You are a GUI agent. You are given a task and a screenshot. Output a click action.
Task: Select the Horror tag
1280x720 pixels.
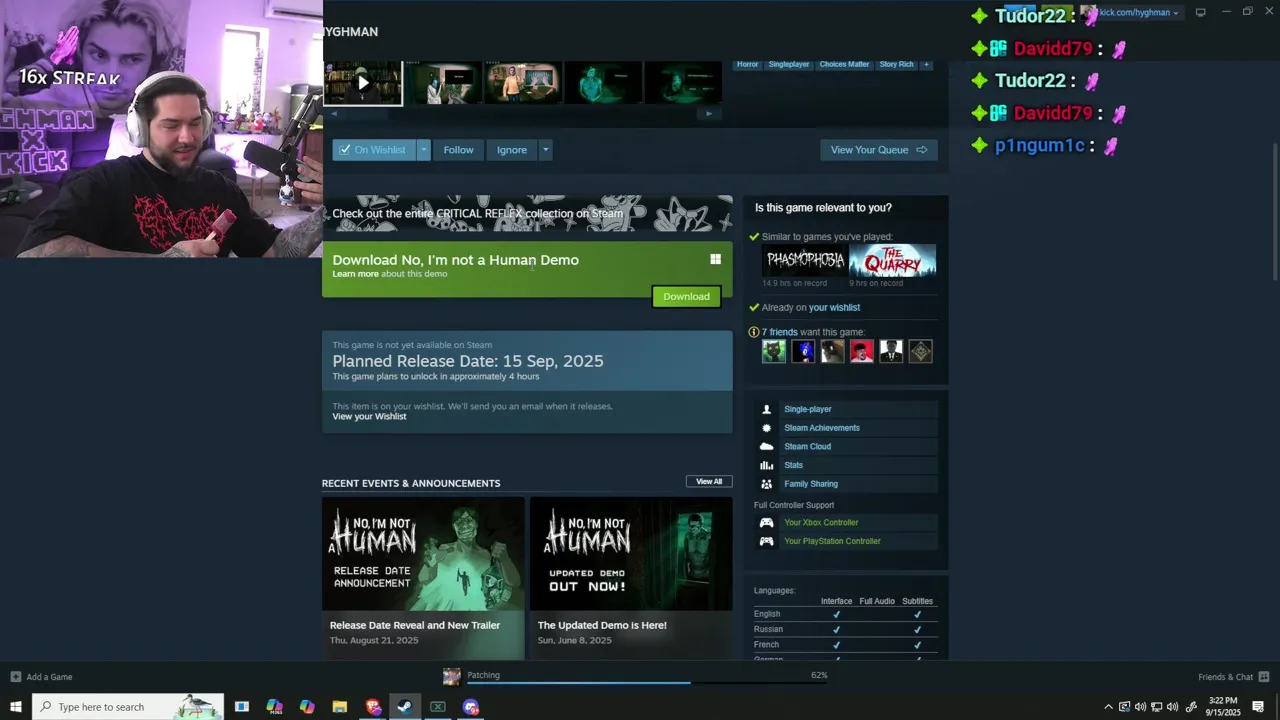click(747, 64)
